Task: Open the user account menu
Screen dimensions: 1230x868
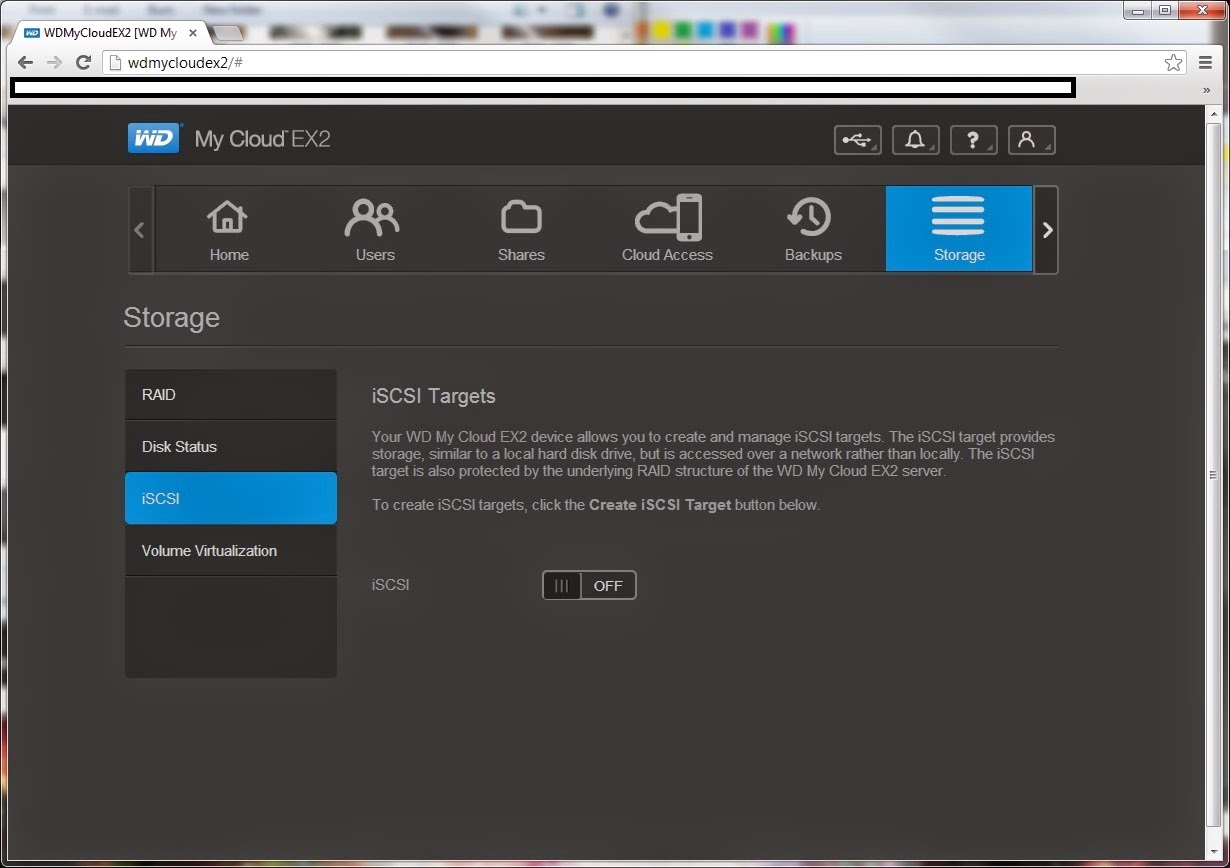Action: tap(1031, 140)
